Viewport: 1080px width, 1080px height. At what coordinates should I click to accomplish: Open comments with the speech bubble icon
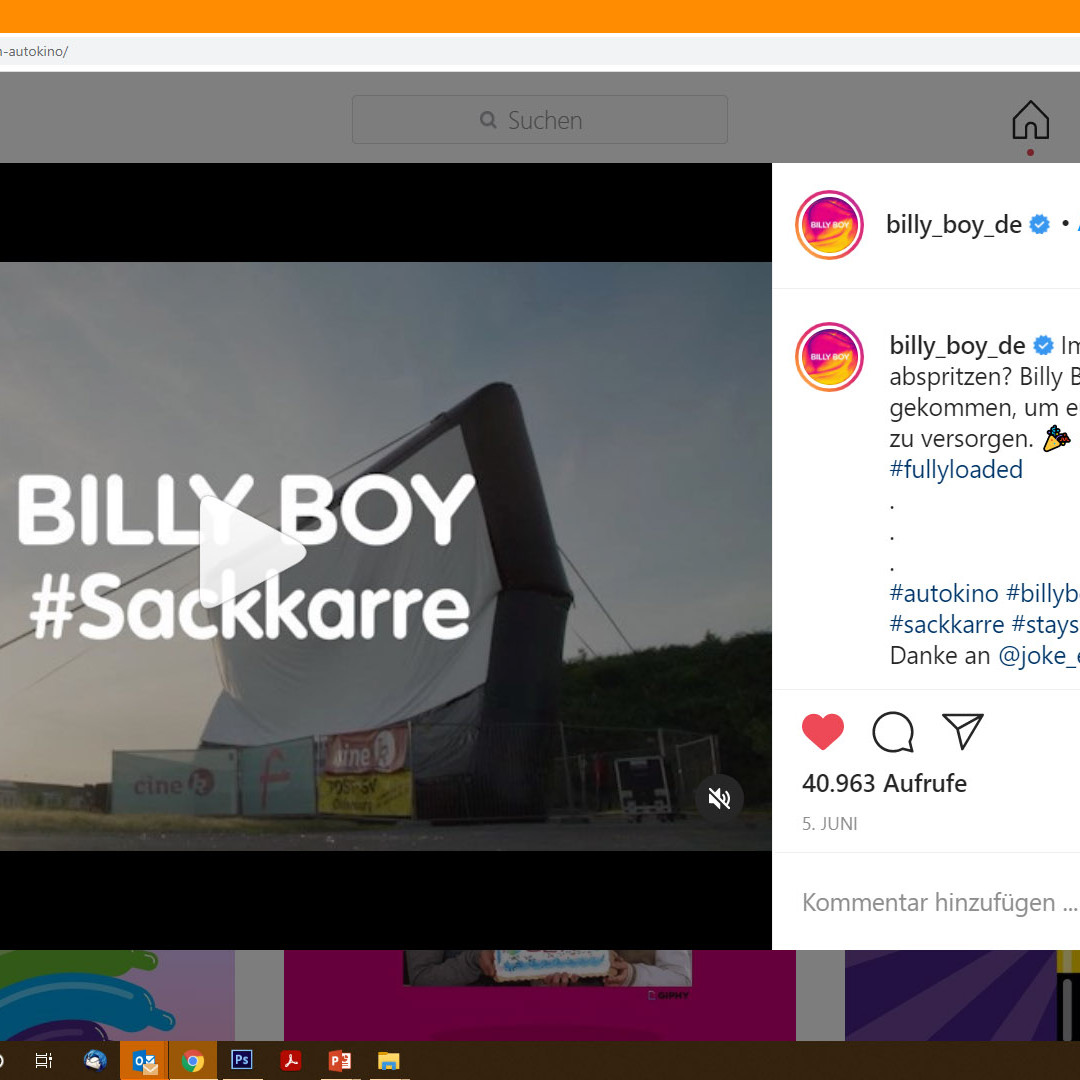[893, 731]
